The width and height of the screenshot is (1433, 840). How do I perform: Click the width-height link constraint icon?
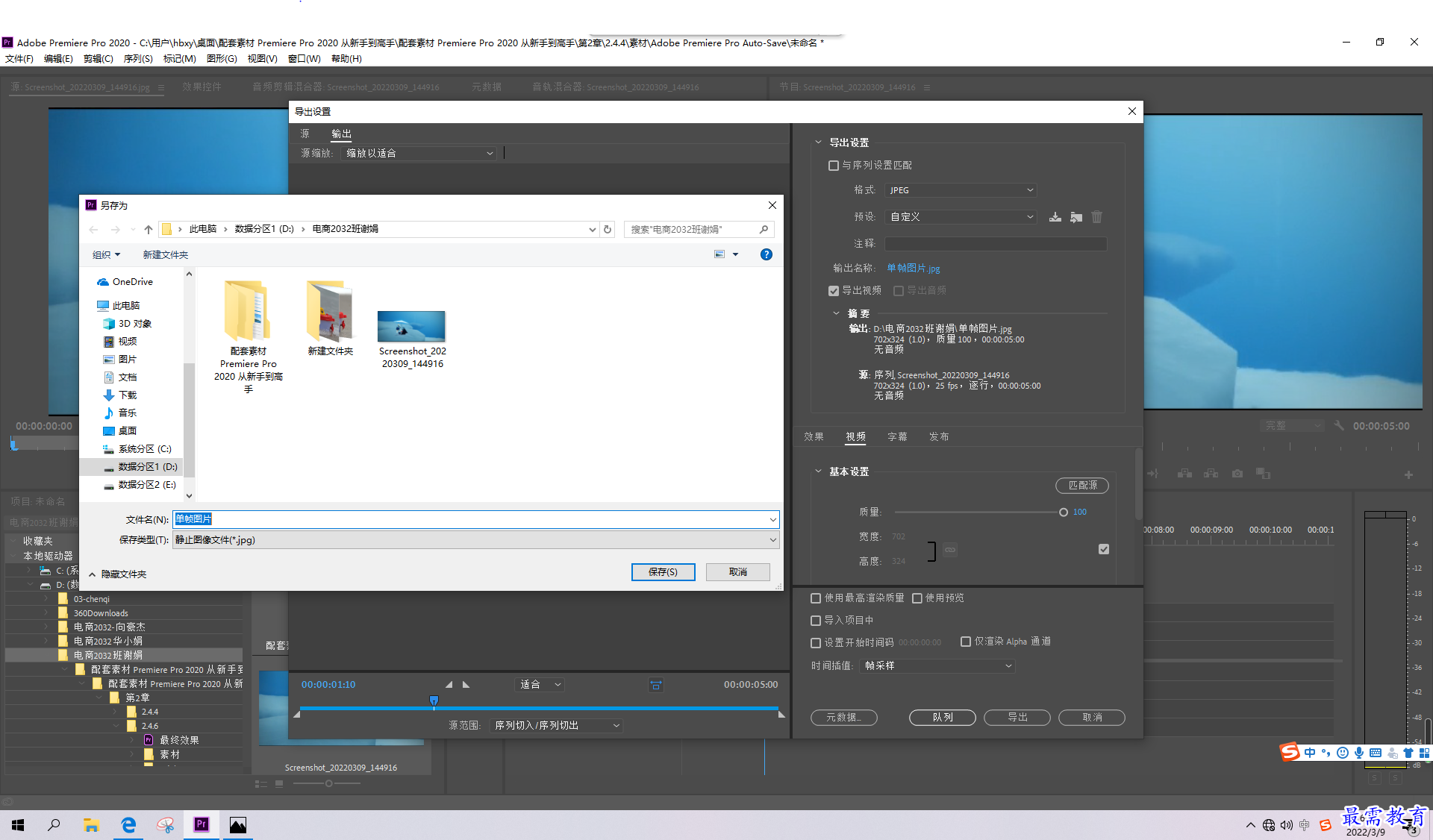click(x=949, y=550)
